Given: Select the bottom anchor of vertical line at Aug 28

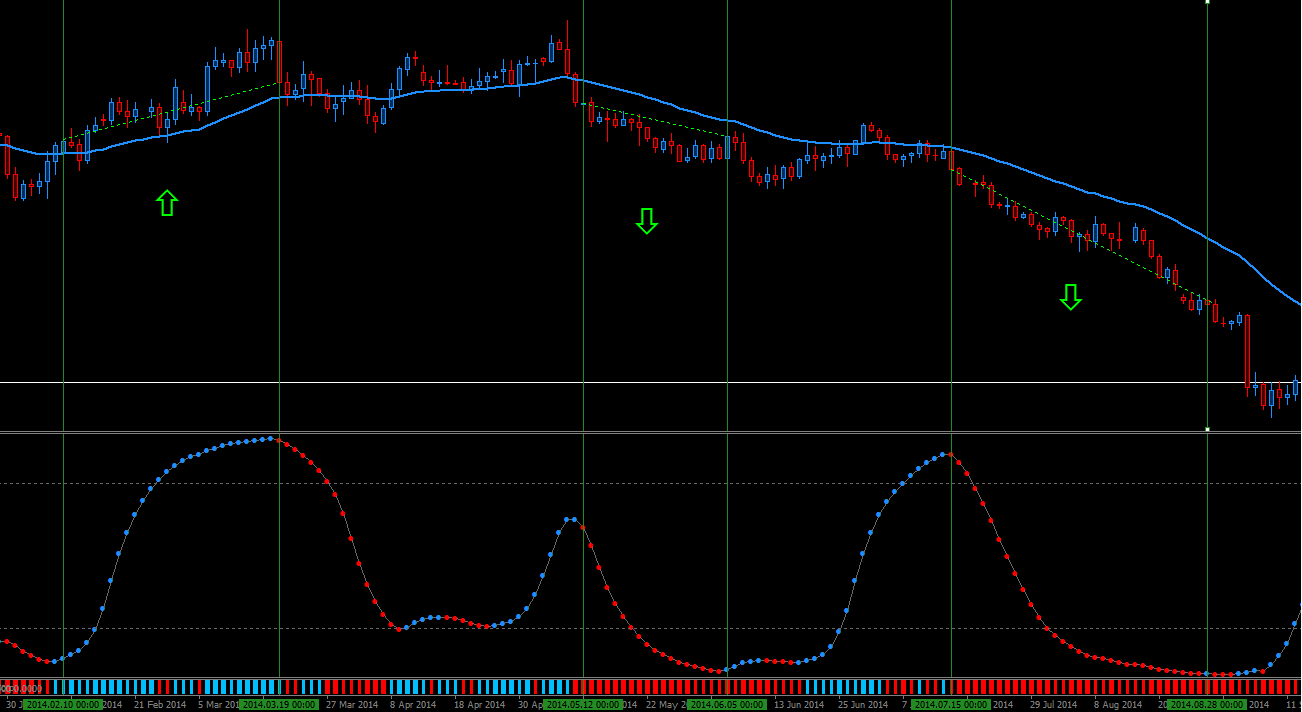Looking at the screenshot, I should tap(1207, 429).
